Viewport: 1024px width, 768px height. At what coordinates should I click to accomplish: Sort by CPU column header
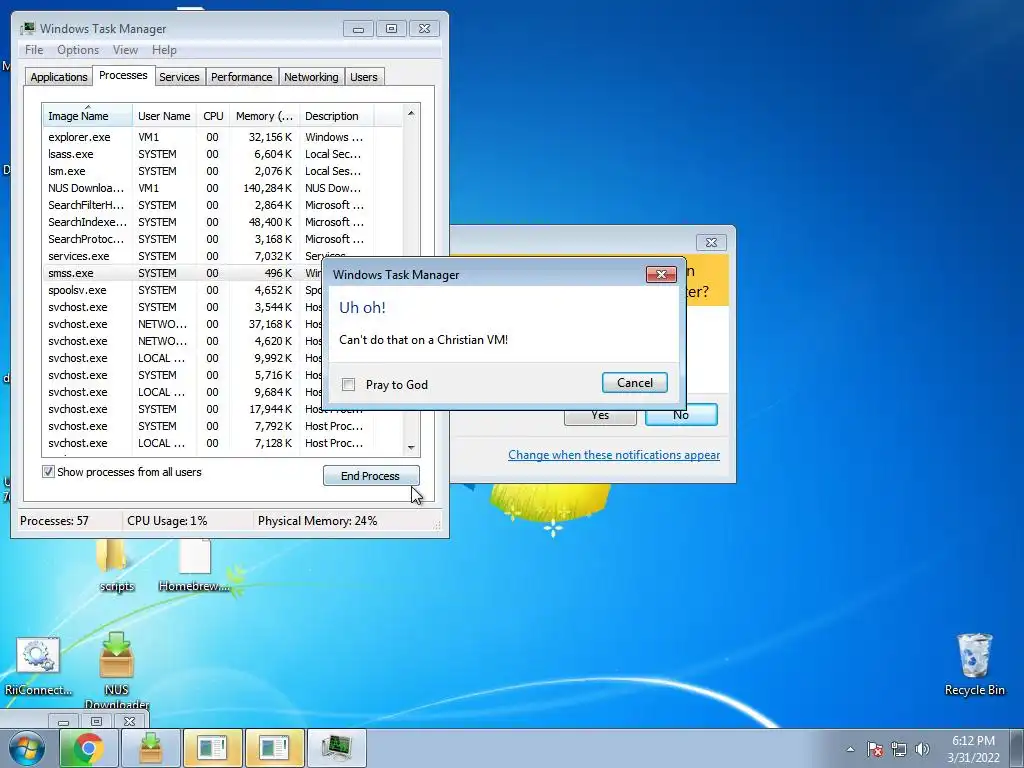pyautogui.click(x=213, y=116)
